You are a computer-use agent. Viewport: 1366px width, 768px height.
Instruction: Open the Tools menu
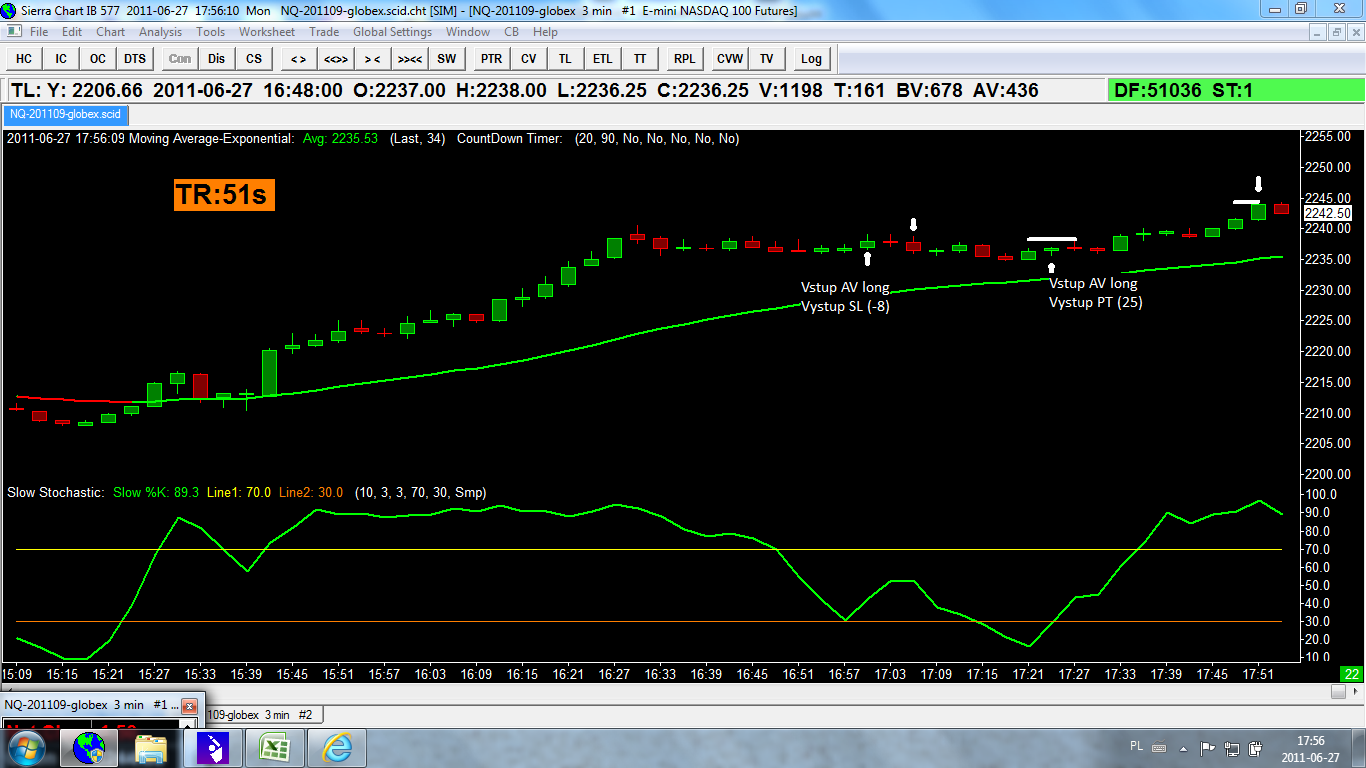pos(211,32)
